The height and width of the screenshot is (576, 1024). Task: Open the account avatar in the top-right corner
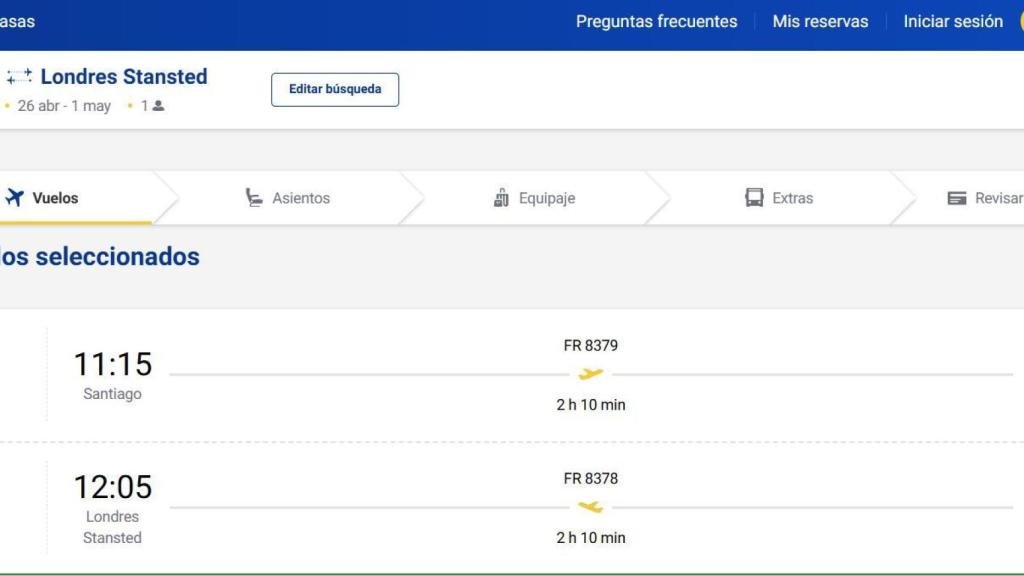click(1018, 21)
